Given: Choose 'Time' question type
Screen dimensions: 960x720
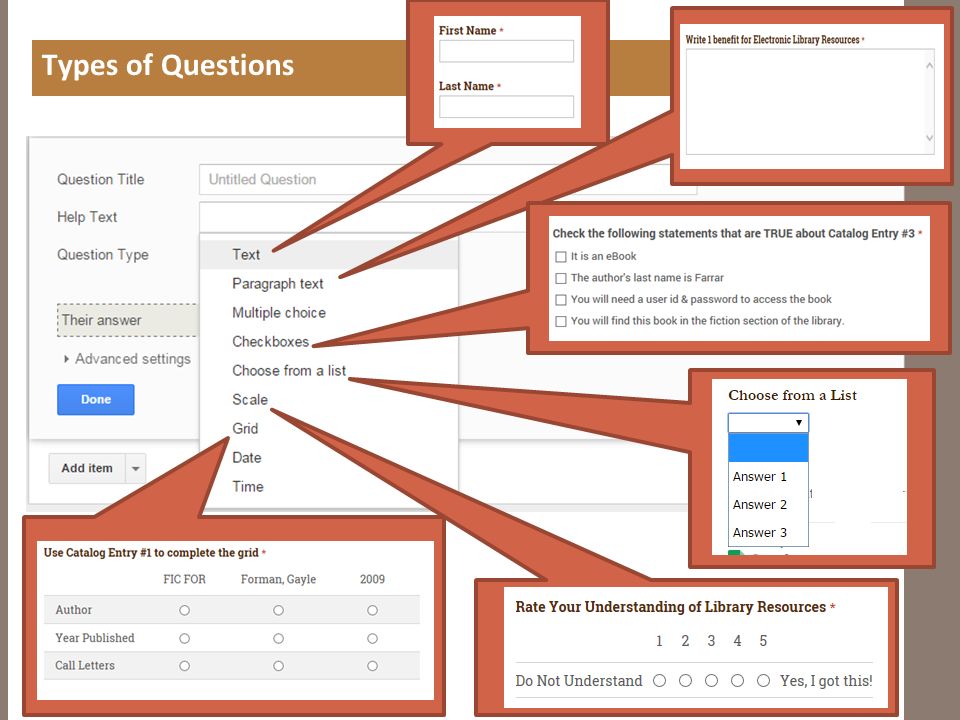Looking at the screenshot, I should tap(247, 486).
